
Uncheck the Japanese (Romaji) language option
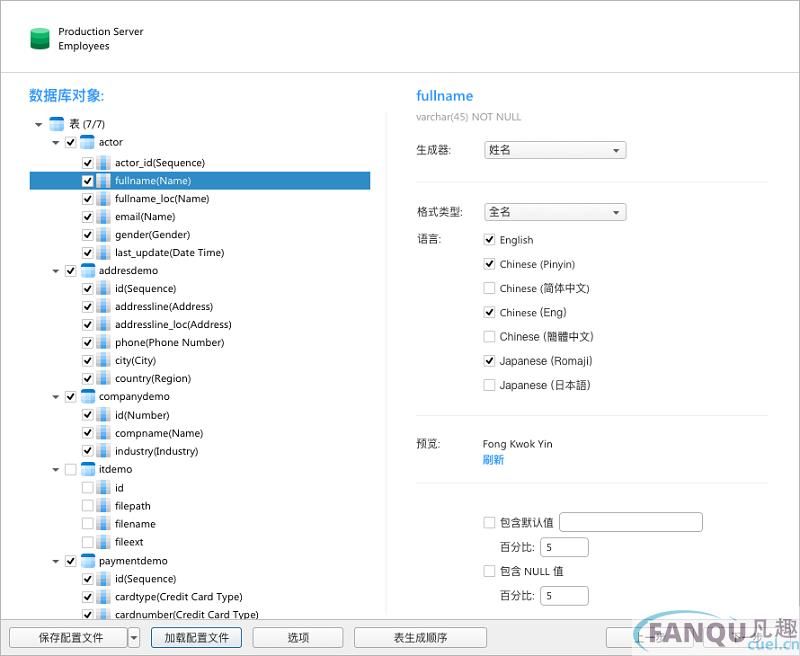pyautogui.click(x=489, y=361)
